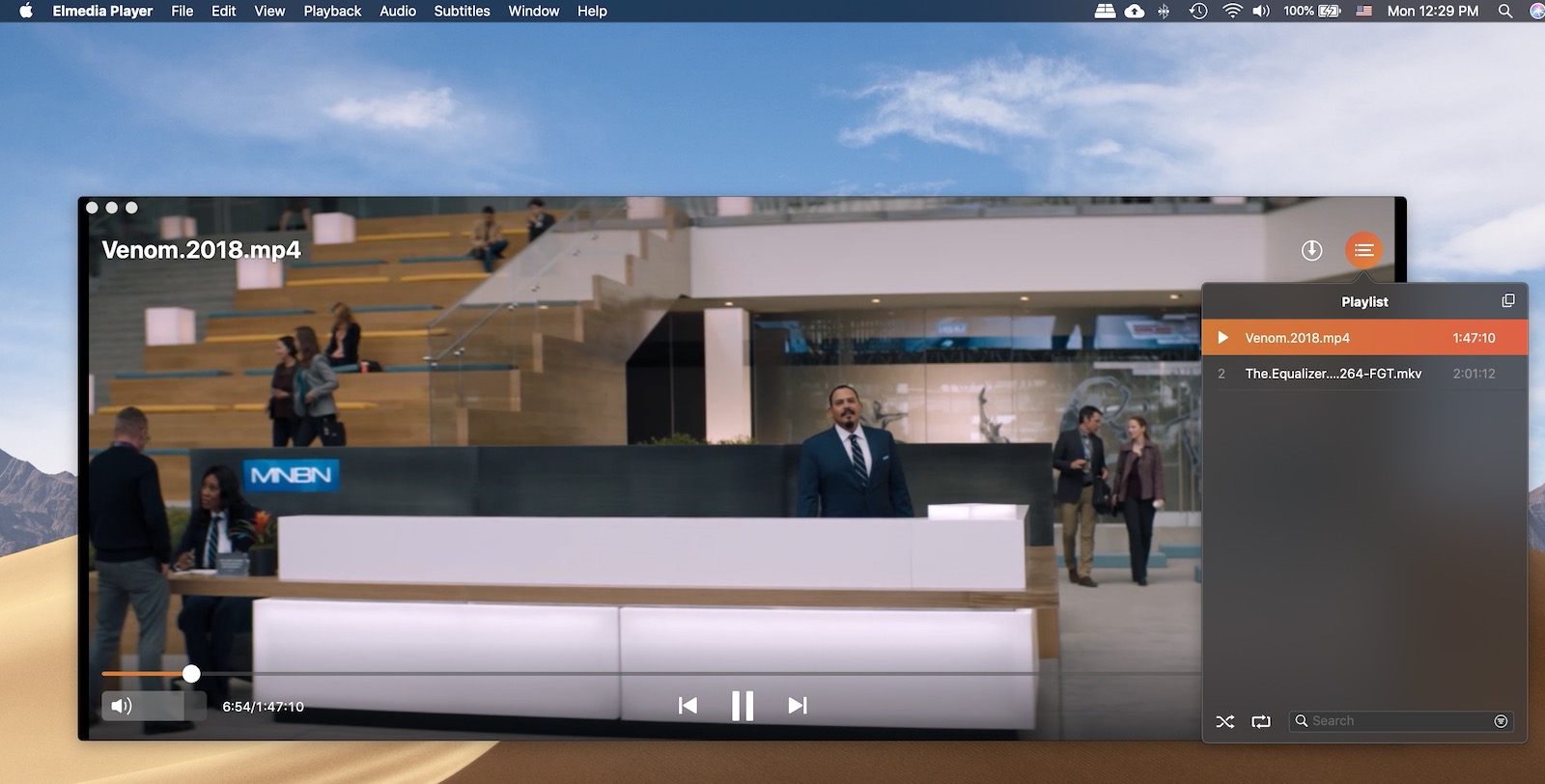The height and width of the screenshot is (784, 1545).
Task: Skip to next track
Action: 797,706
